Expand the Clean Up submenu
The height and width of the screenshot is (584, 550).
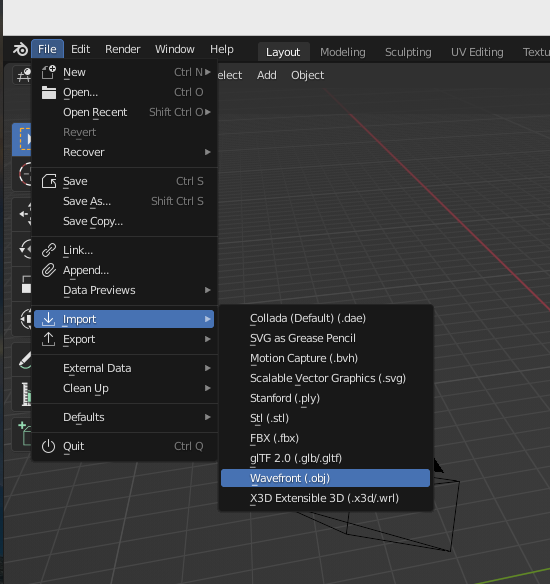pyautogui.click(x=124, y=388)
